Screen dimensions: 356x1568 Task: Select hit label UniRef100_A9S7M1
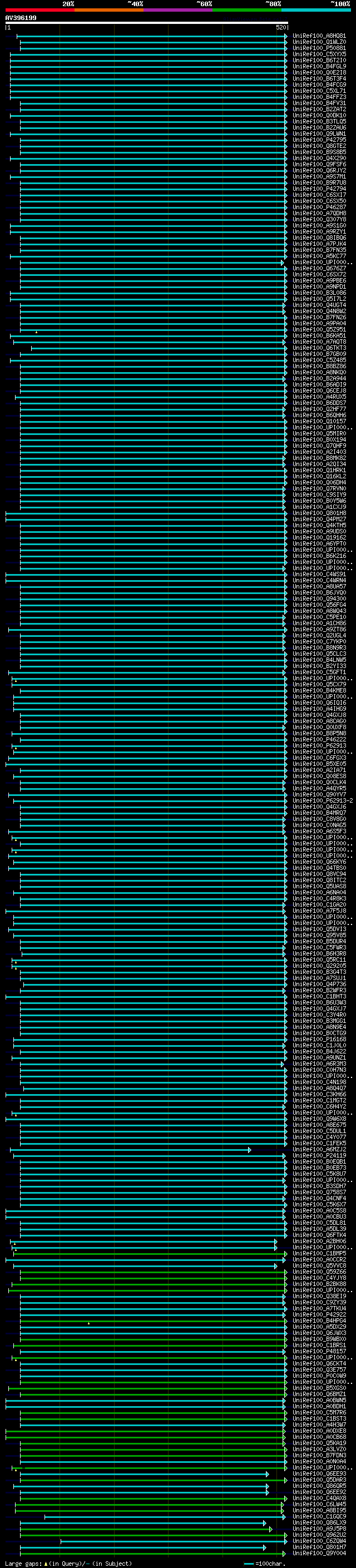pos(319,176)
